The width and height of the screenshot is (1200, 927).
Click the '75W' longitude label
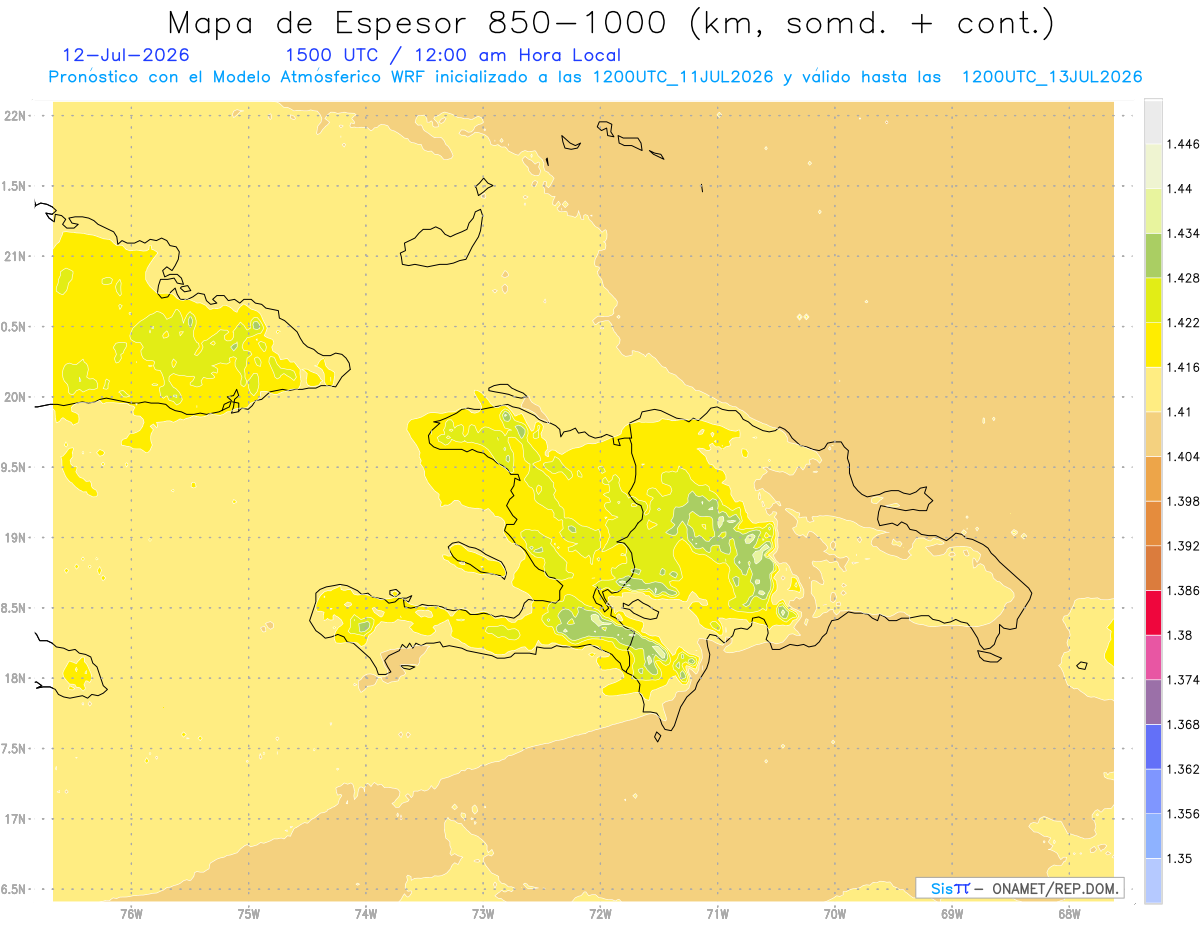click(249, 913)
